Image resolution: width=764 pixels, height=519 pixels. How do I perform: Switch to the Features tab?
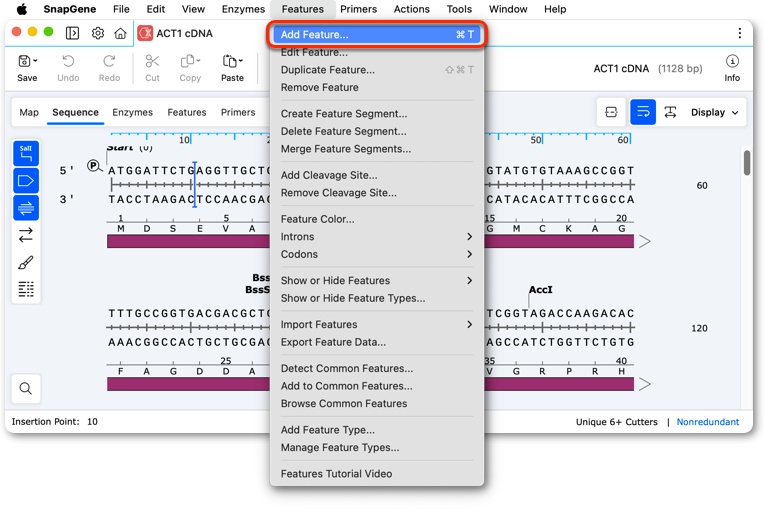pyautogui.click(x=187, y=112)
